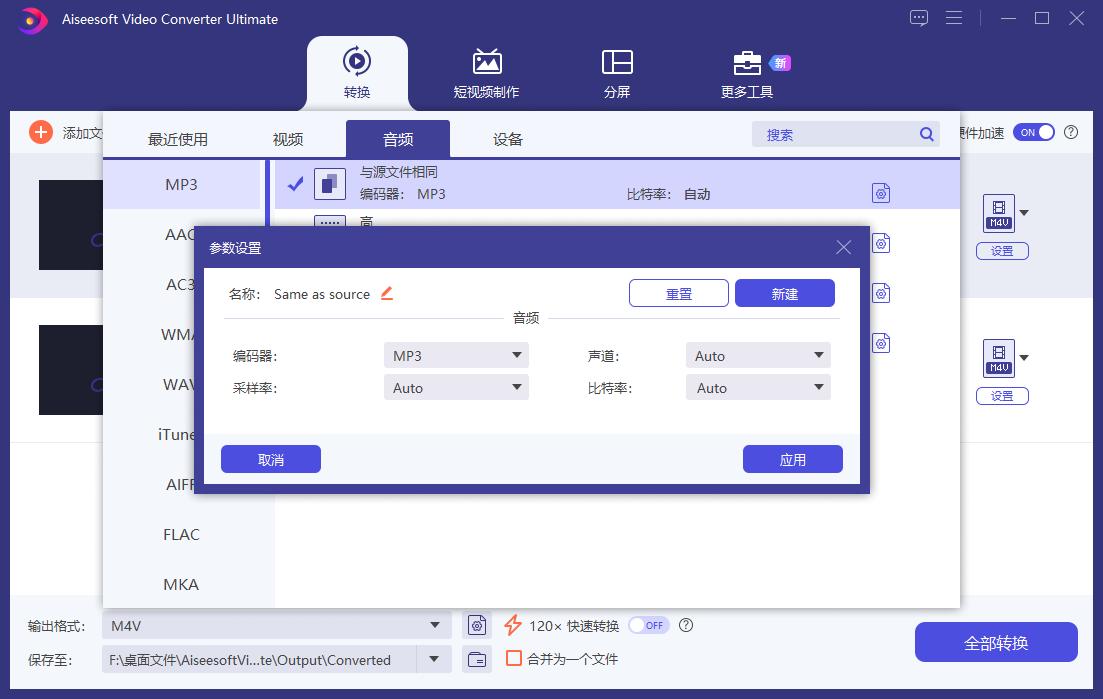The height and width of the screenshot is (699, 1103).
Task: Open the 短视频制作 tab
Action: click(x=487, y=72)
